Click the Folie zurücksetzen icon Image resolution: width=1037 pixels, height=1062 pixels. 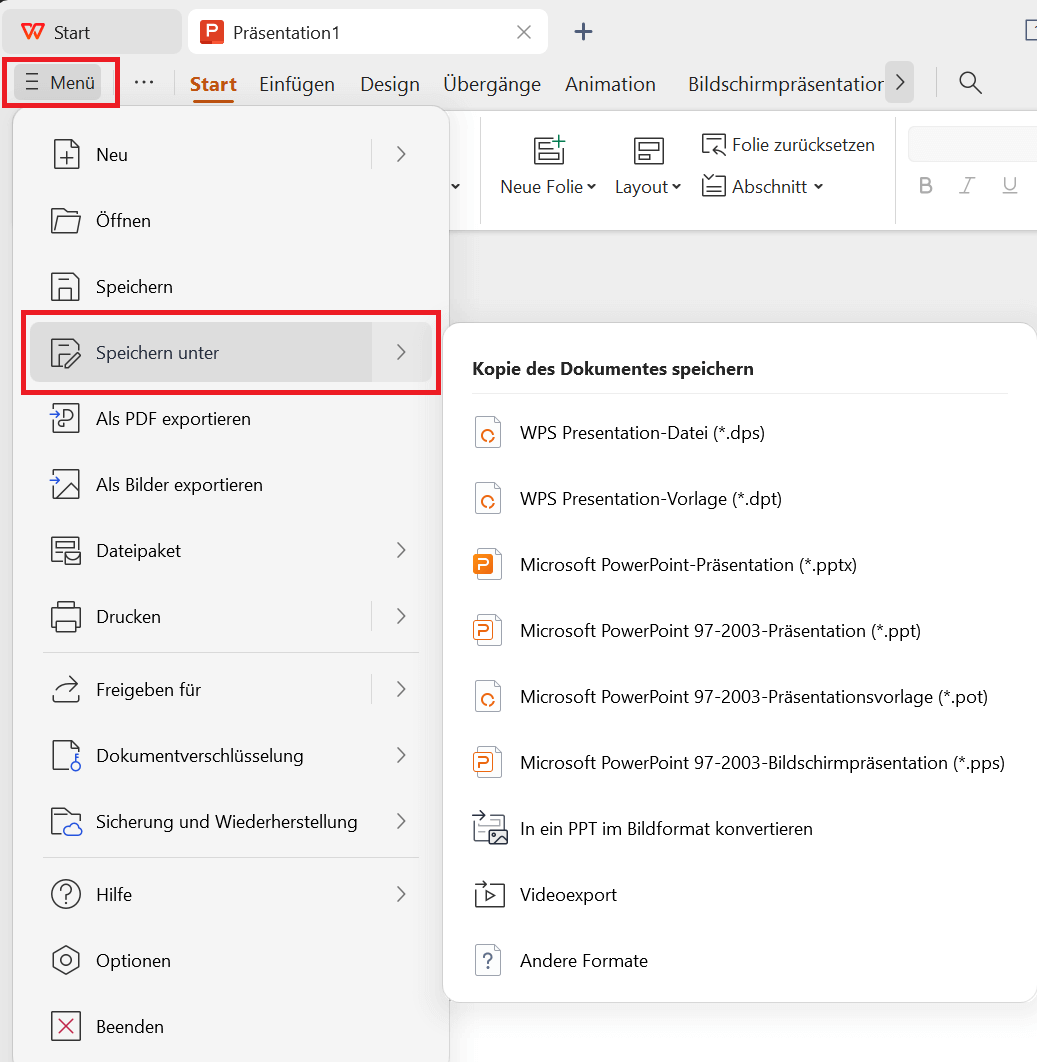click(x=713, y=145)
